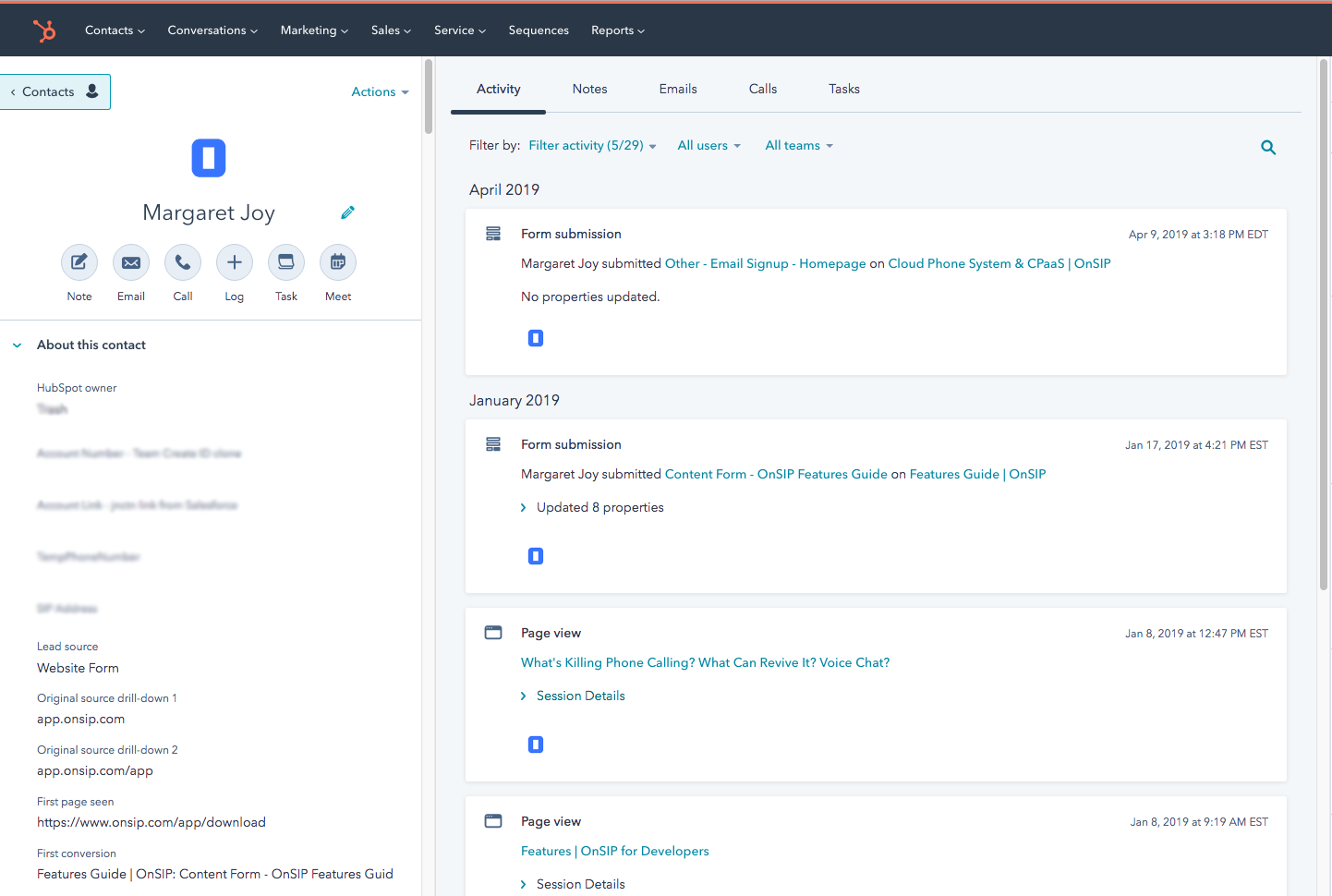Open the Actions dropdown
This screenshot has height=896, width=1332.
click(x=380, y=92)
